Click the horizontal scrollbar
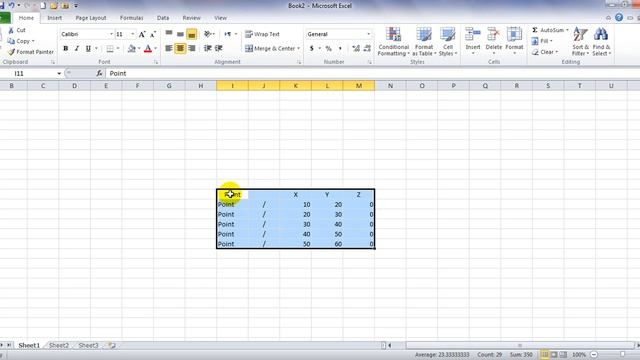 (520, 345)
